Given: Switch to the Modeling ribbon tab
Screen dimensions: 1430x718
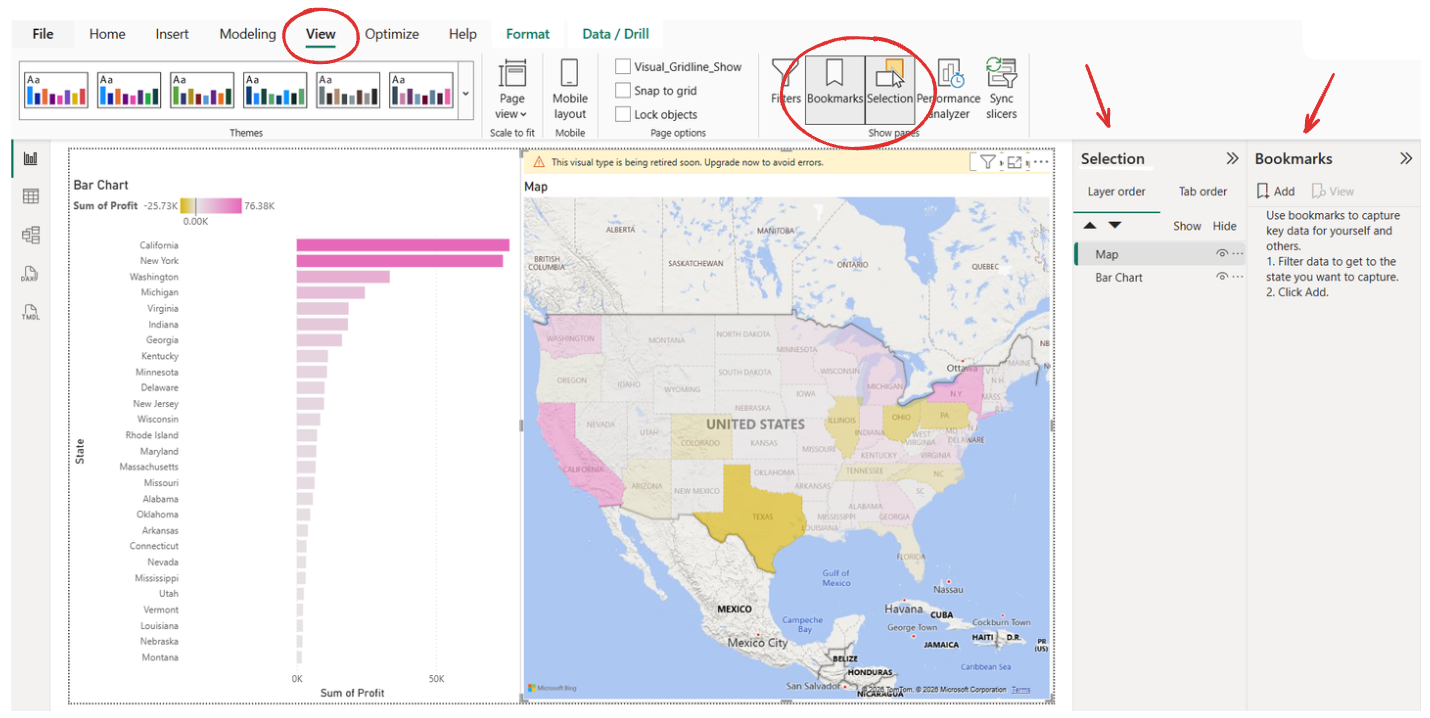Looking at the screenshot, I should (247, 34).
